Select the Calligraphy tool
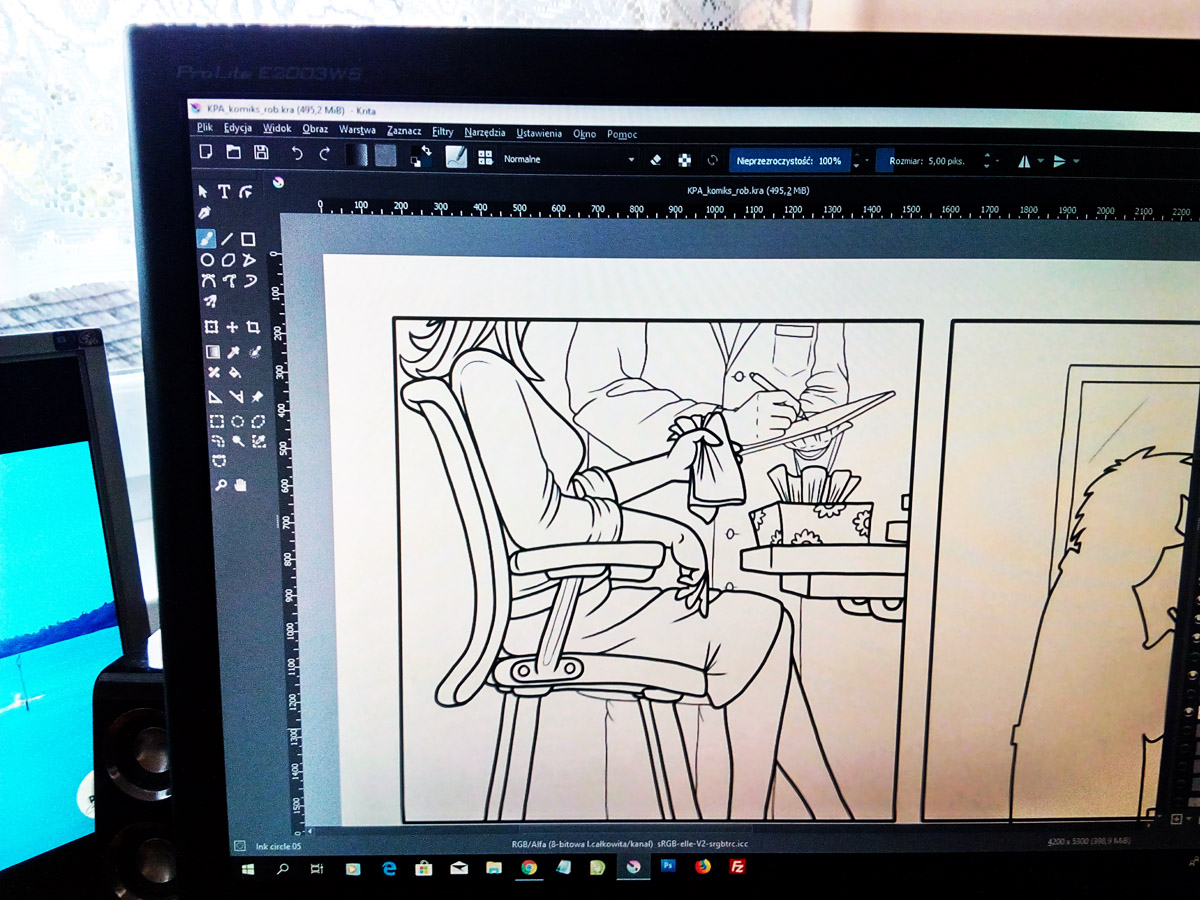This screenshot has height=900, width=1200. click(x=204, y=213)
